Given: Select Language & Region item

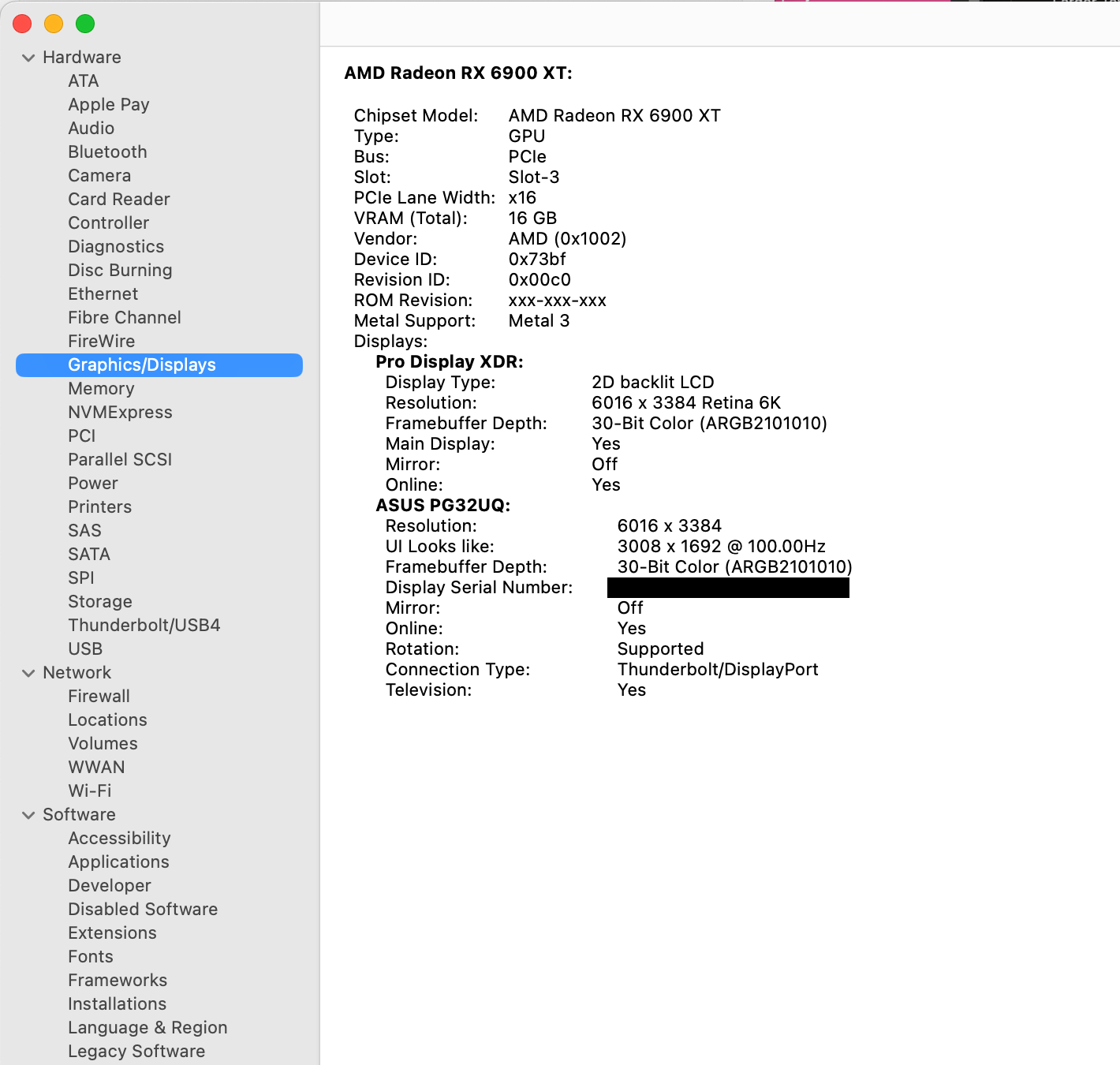Looking at the screenshot, I should coord(147,1028).
